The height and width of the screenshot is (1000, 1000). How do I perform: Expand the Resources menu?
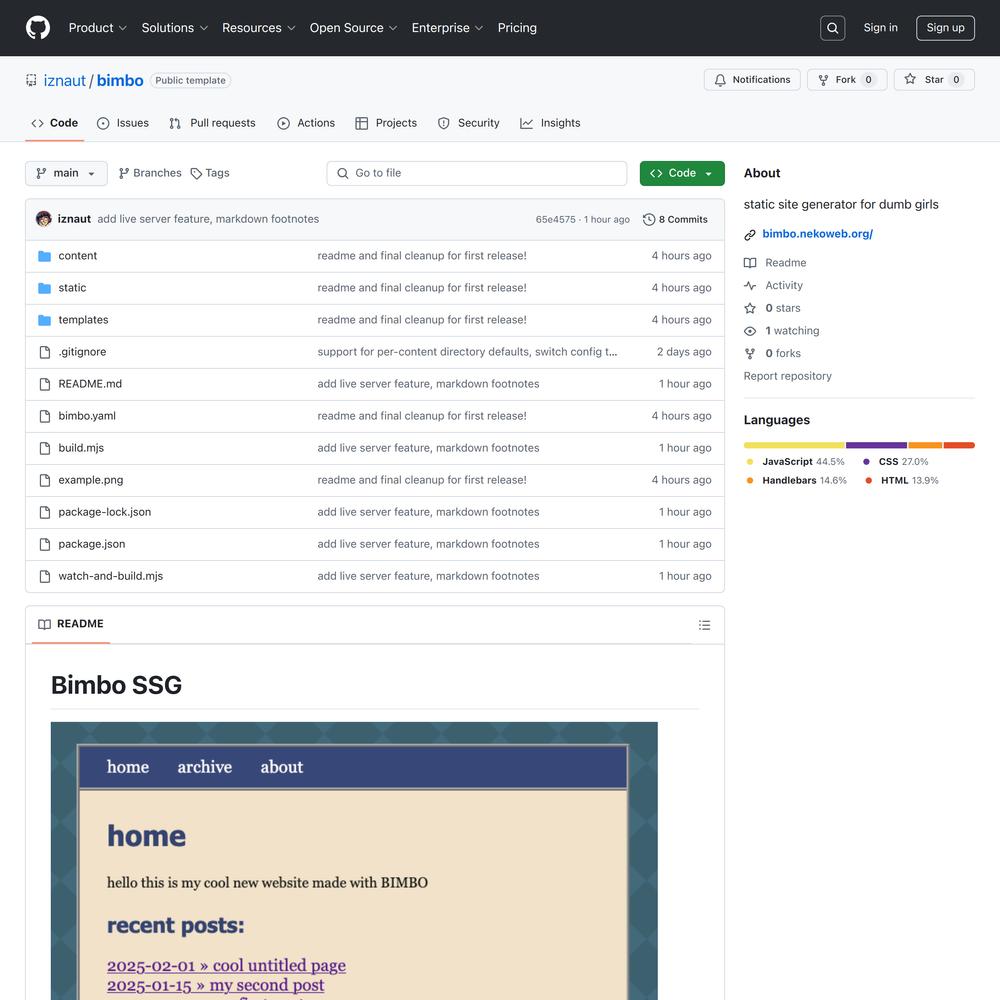(x=258, y=28)
